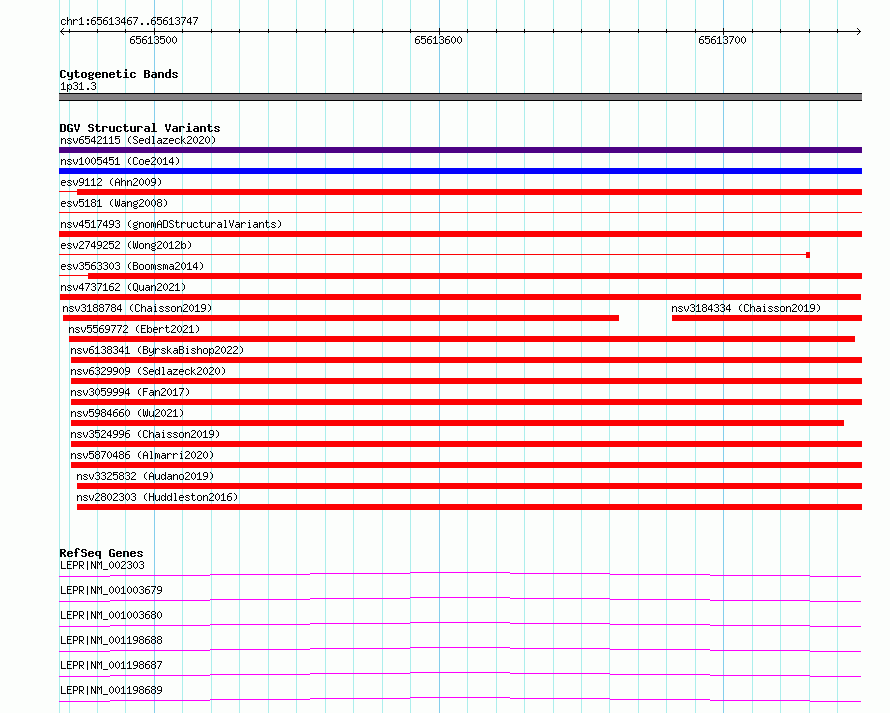Click the small red marker on esv2749252
The width and height of the screenshot is (890, 713).
click(808, 255)
